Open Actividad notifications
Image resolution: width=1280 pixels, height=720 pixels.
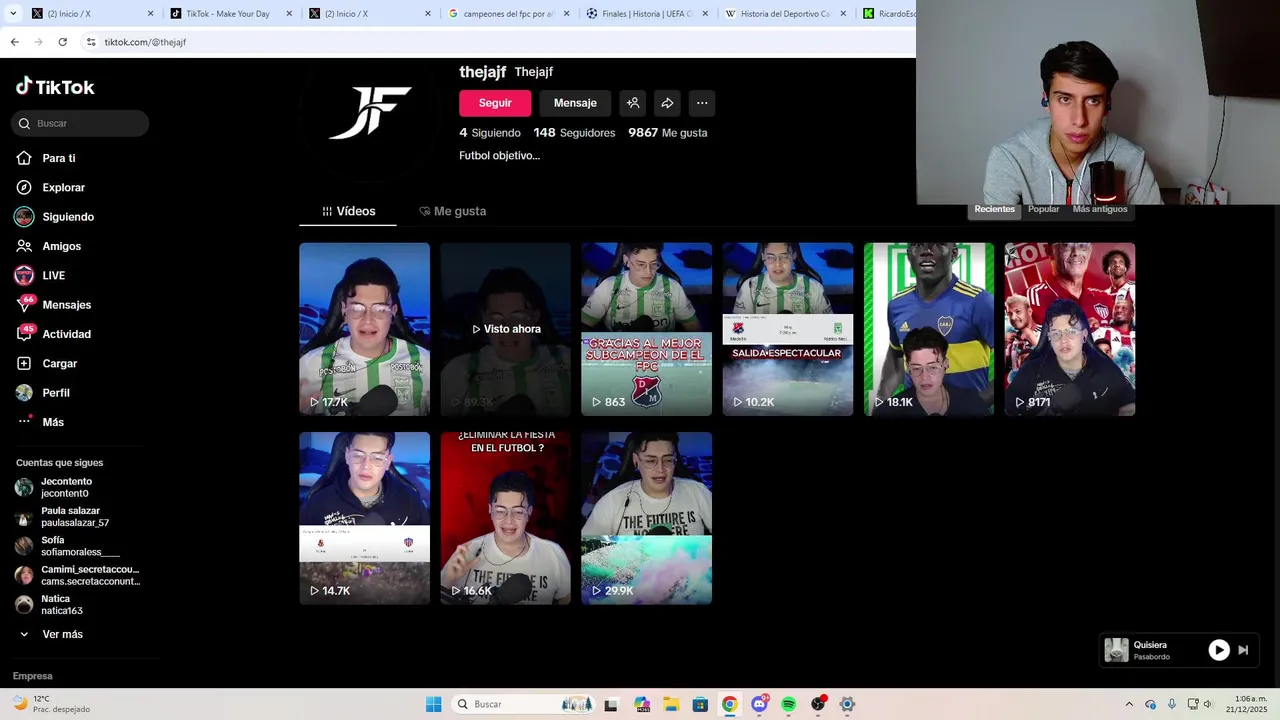[54, 334]
